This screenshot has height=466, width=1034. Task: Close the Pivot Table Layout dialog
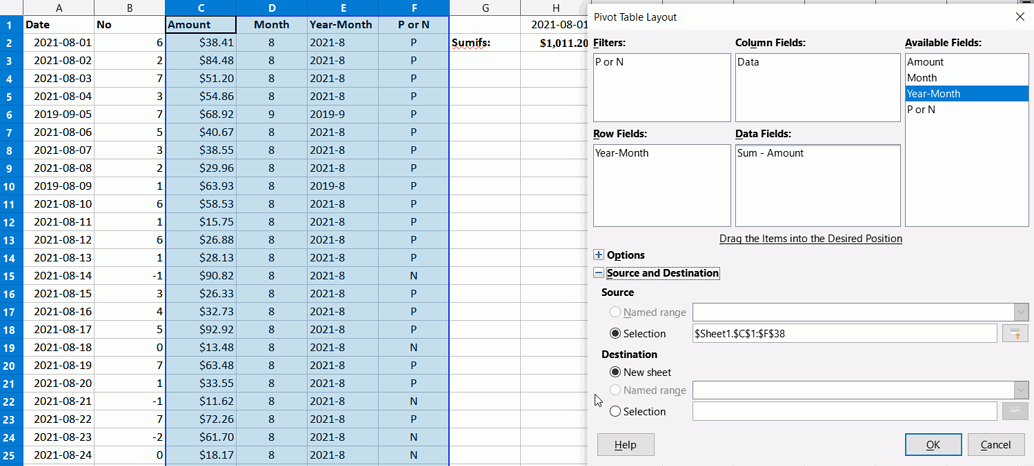[x=1019, y=17]
